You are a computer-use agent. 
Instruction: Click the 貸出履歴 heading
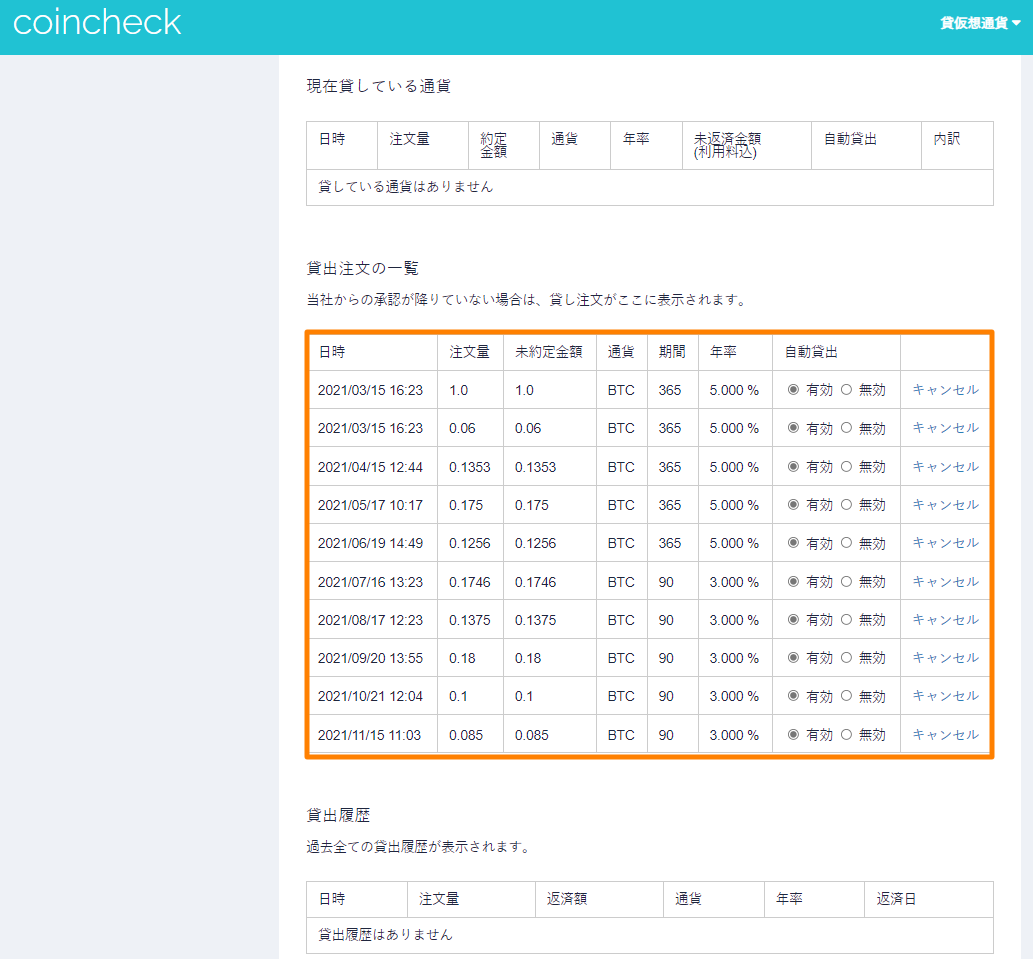[338, 815]
